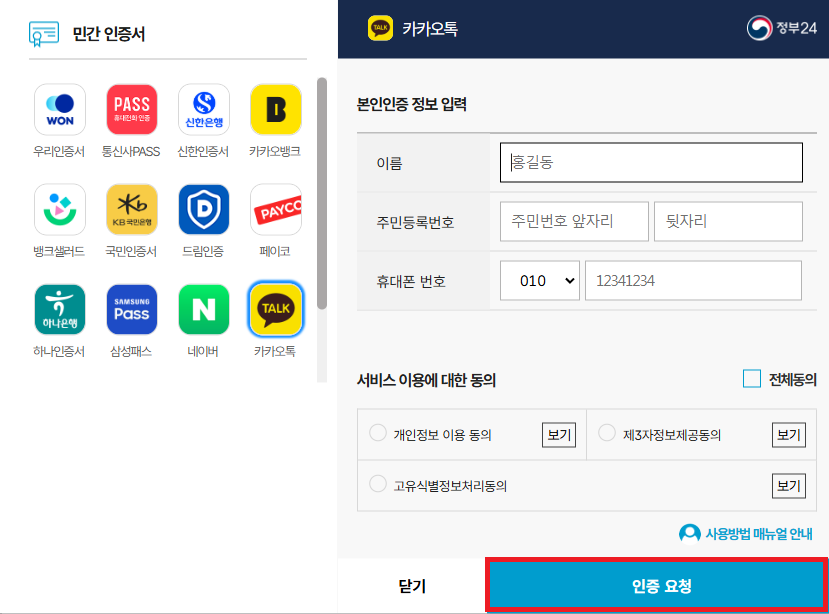The width and height of the screenshot is (829, 614).
Task: View the 개인정보 이용 동의 terms (보기)
Action: pos(559,435)
